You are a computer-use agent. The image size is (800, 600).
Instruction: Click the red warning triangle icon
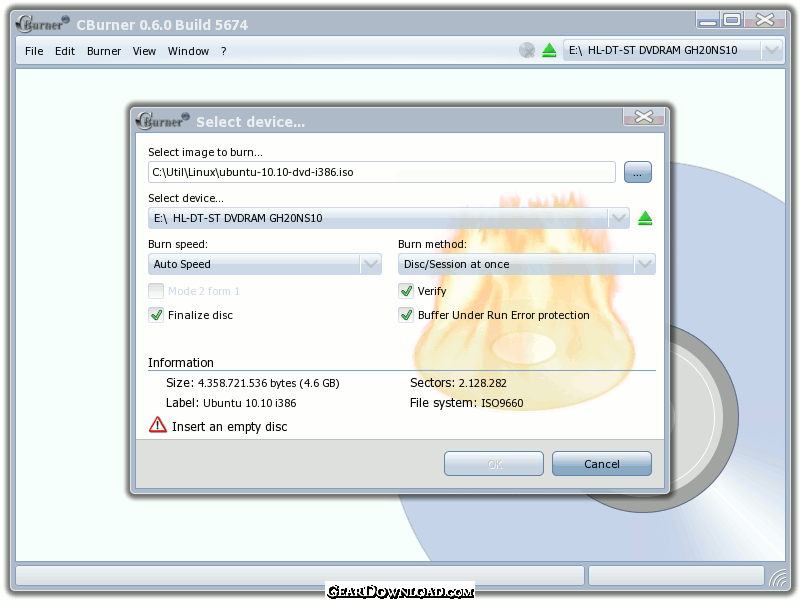point(157,426)
